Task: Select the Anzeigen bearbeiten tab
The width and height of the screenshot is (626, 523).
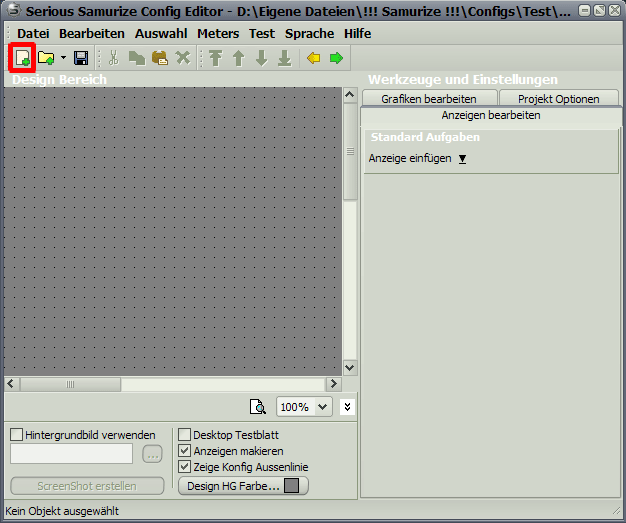Action: tap(491, 115)
